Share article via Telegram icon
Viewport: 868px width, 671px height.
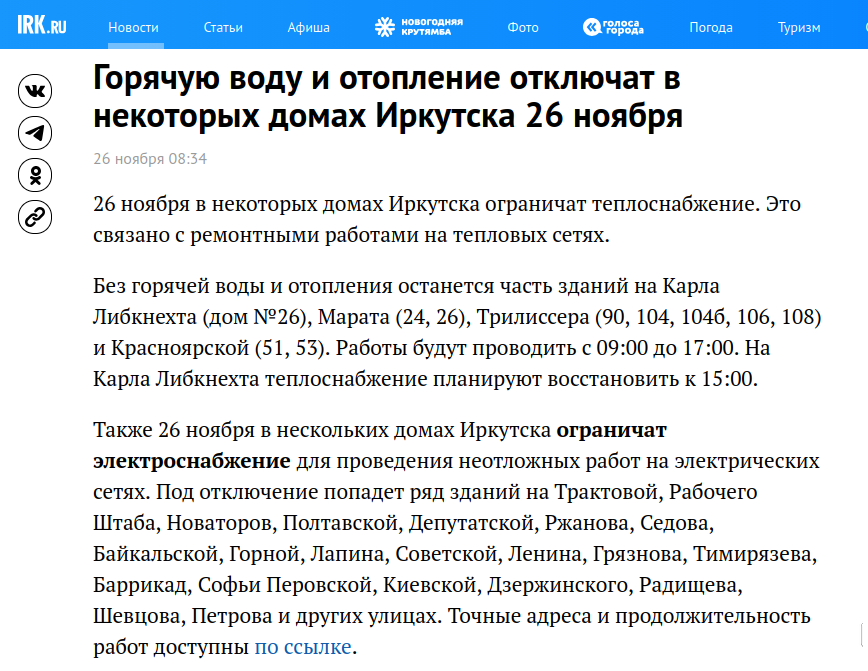35,133
